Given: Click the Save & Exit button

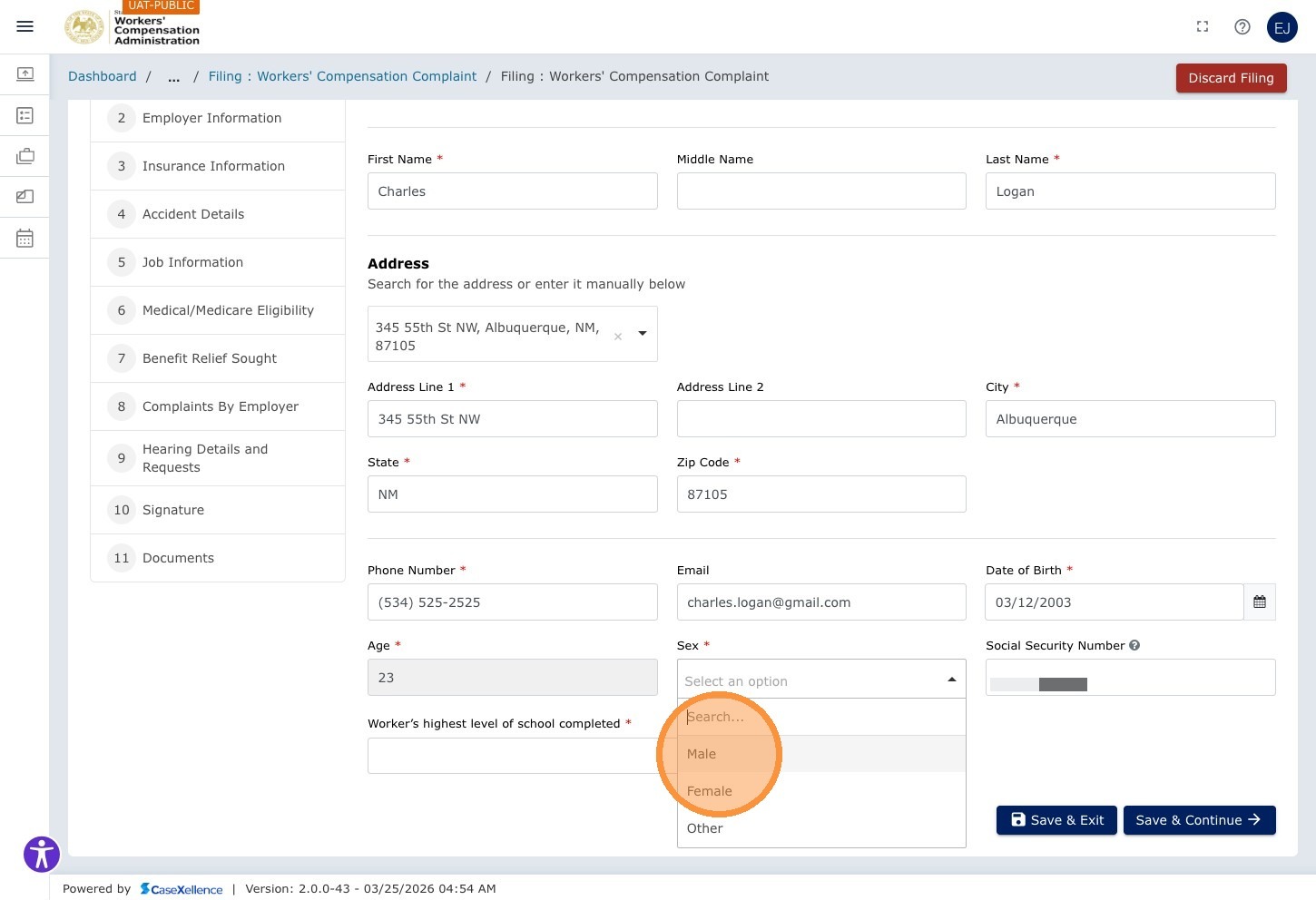Looking at the screenshot, I should 1056,820.
